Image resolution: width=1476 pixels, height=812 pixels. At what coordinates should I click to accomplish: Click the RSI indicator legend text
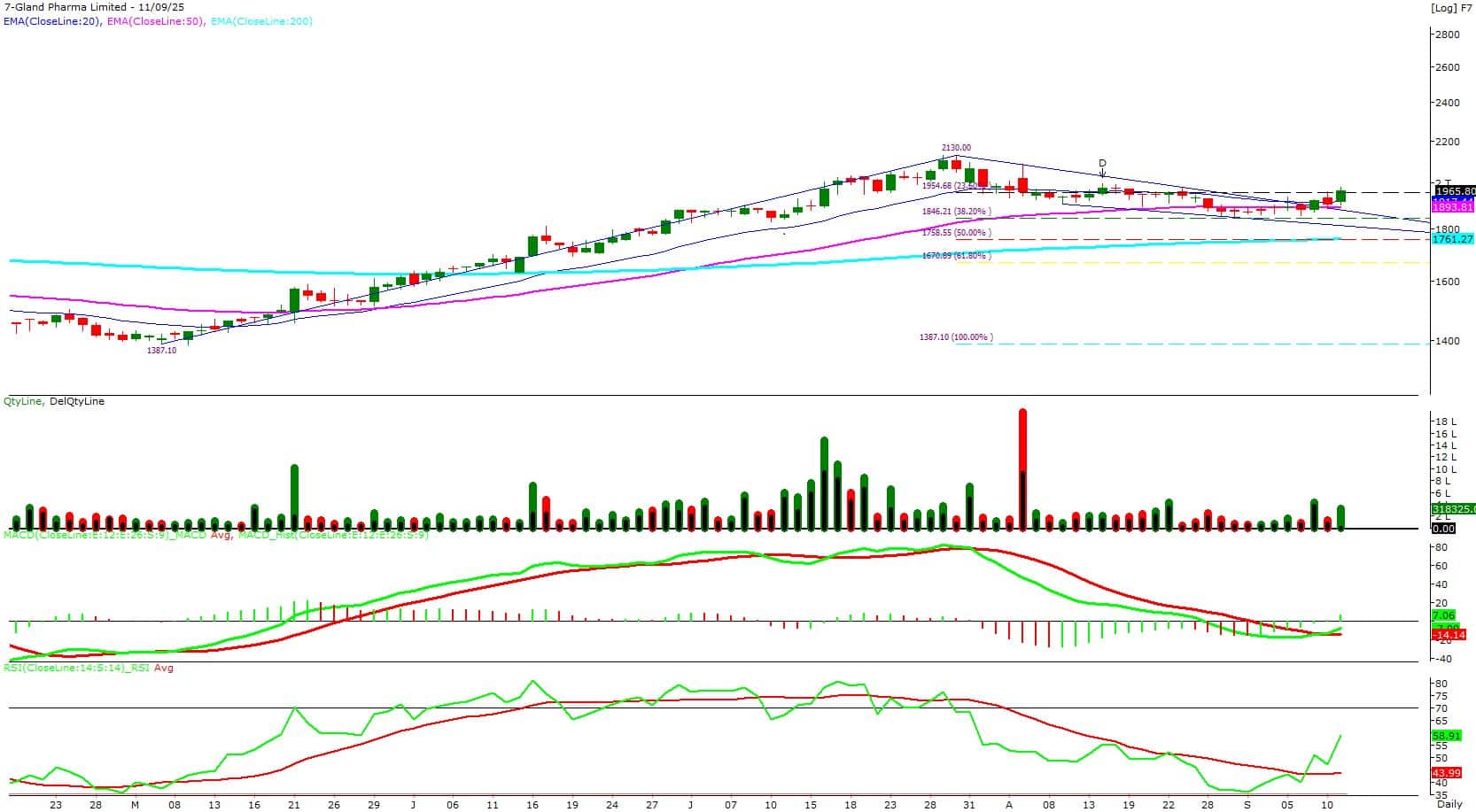pyautogui.click(x=89, y=668)
